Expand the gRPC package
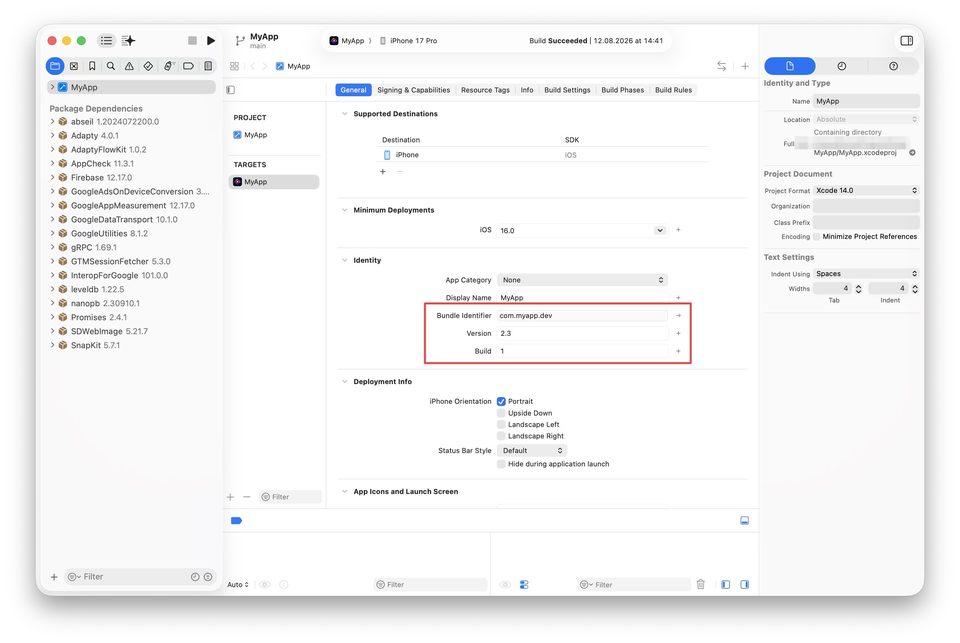This screenshot has width=960, height=643. coord(53,247)
